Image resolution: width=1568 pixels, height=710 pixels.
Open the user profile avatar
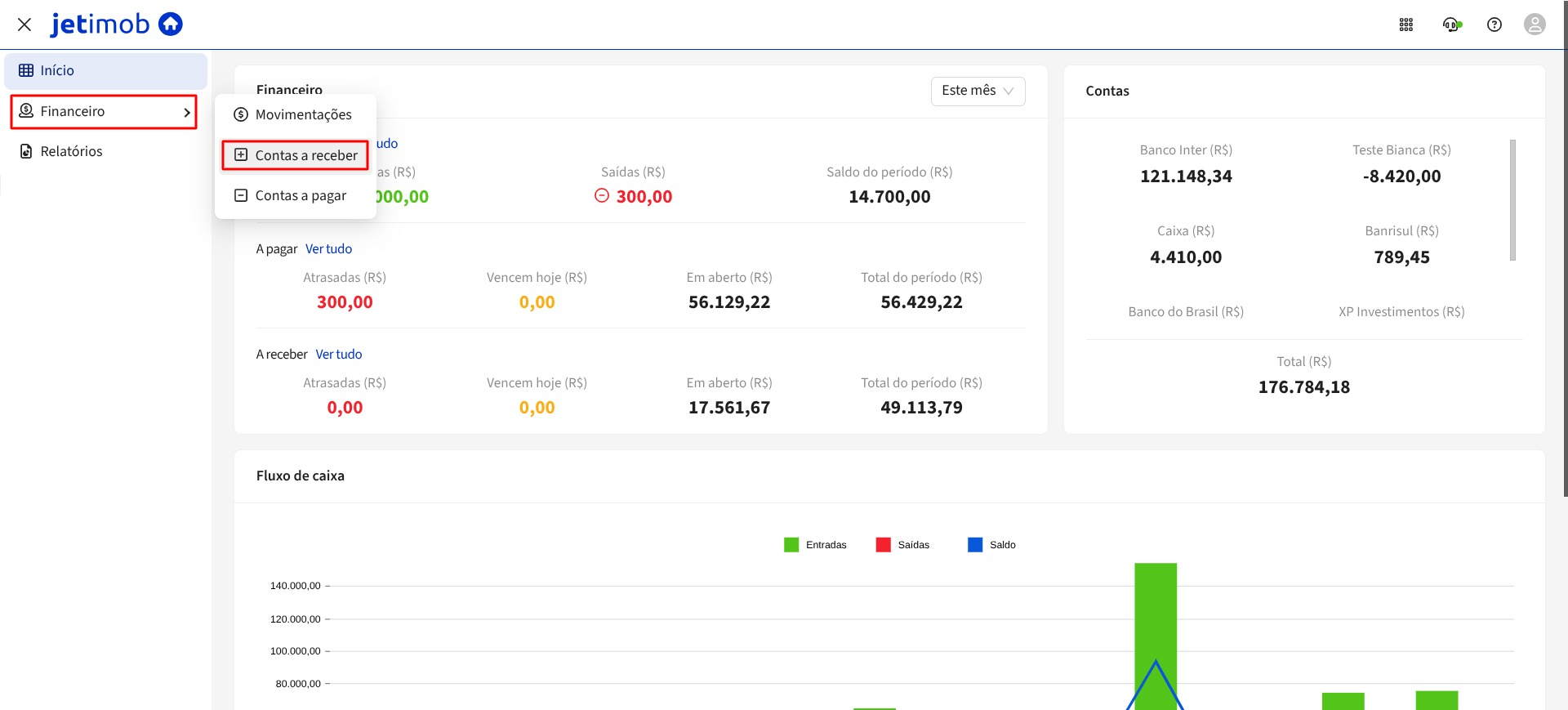1535,25
